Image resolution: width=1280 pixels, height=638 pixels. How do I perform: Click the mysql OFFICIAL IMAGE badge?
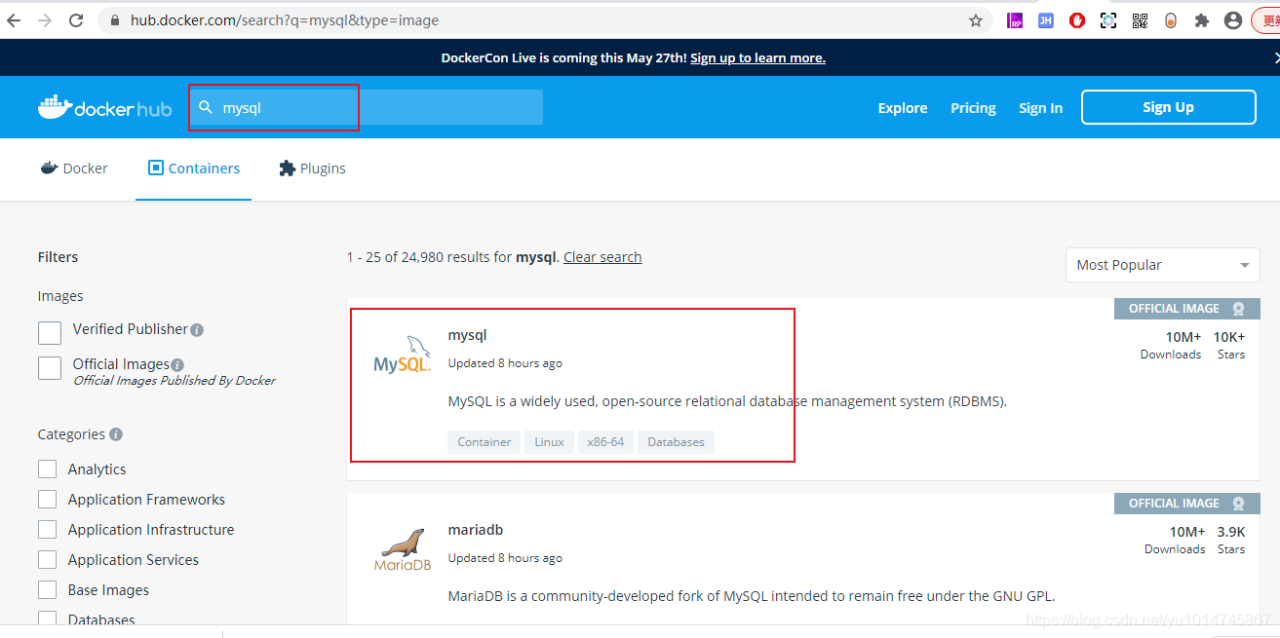[1187, 309]
